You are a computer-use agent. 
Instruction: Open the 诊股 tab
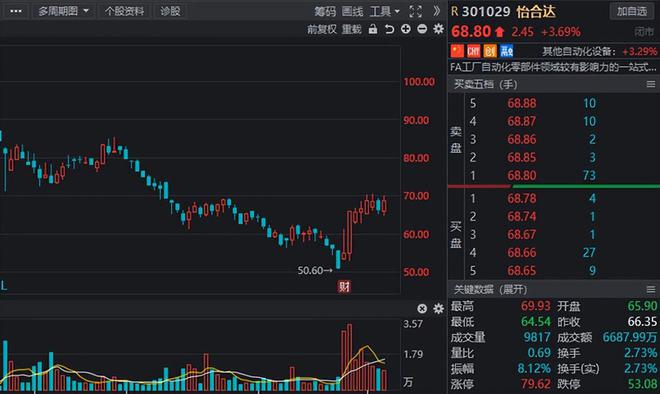pyautogui.click(x=170, y=11)
